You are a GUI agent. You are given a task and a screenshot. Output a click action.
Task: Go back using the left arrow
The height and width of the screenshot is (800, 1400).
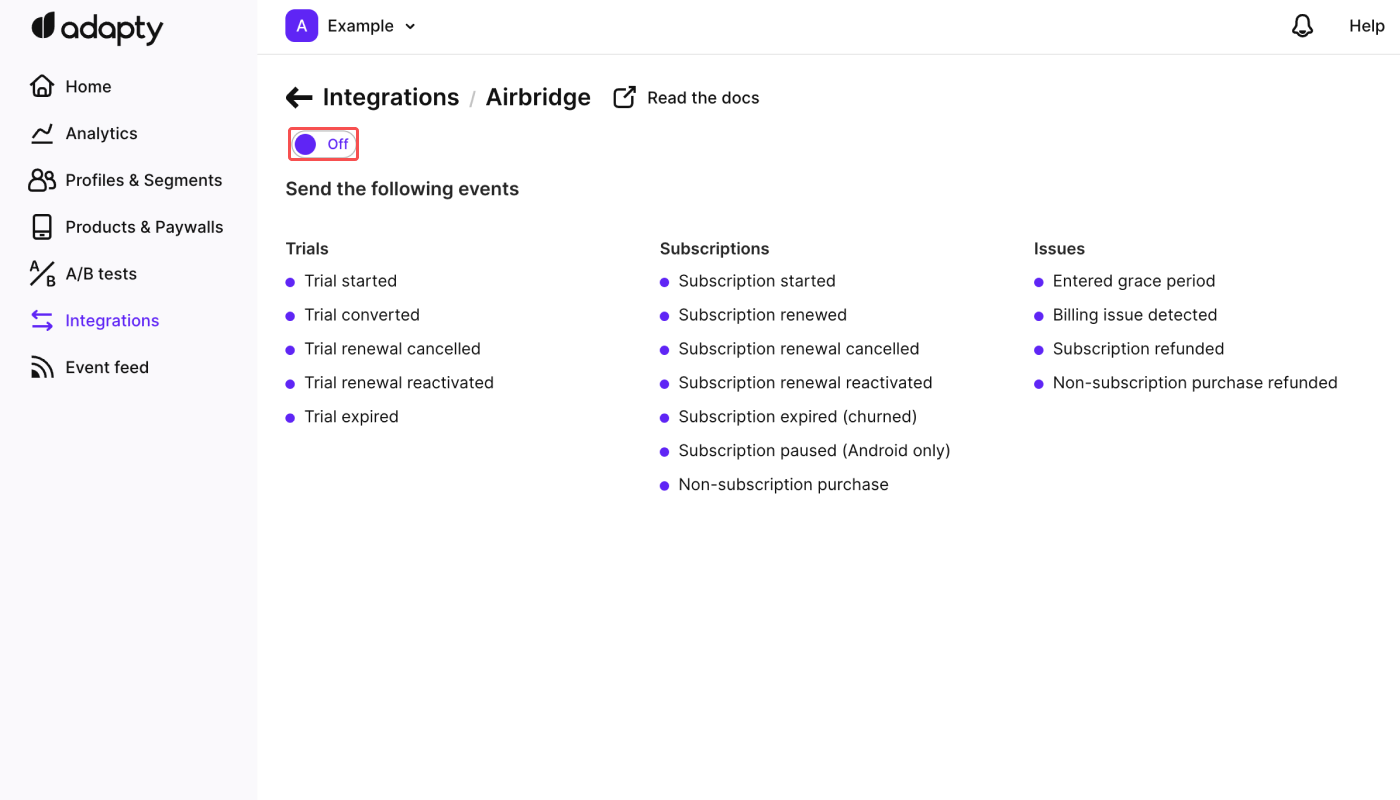(299, 97)
